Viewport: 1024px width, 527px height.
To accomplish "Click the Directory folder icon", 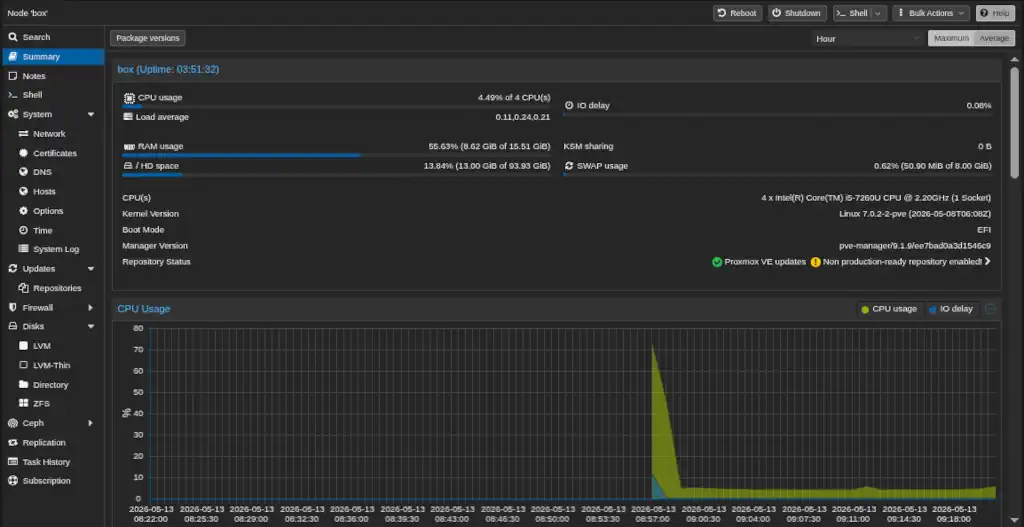I will [24, 384].
